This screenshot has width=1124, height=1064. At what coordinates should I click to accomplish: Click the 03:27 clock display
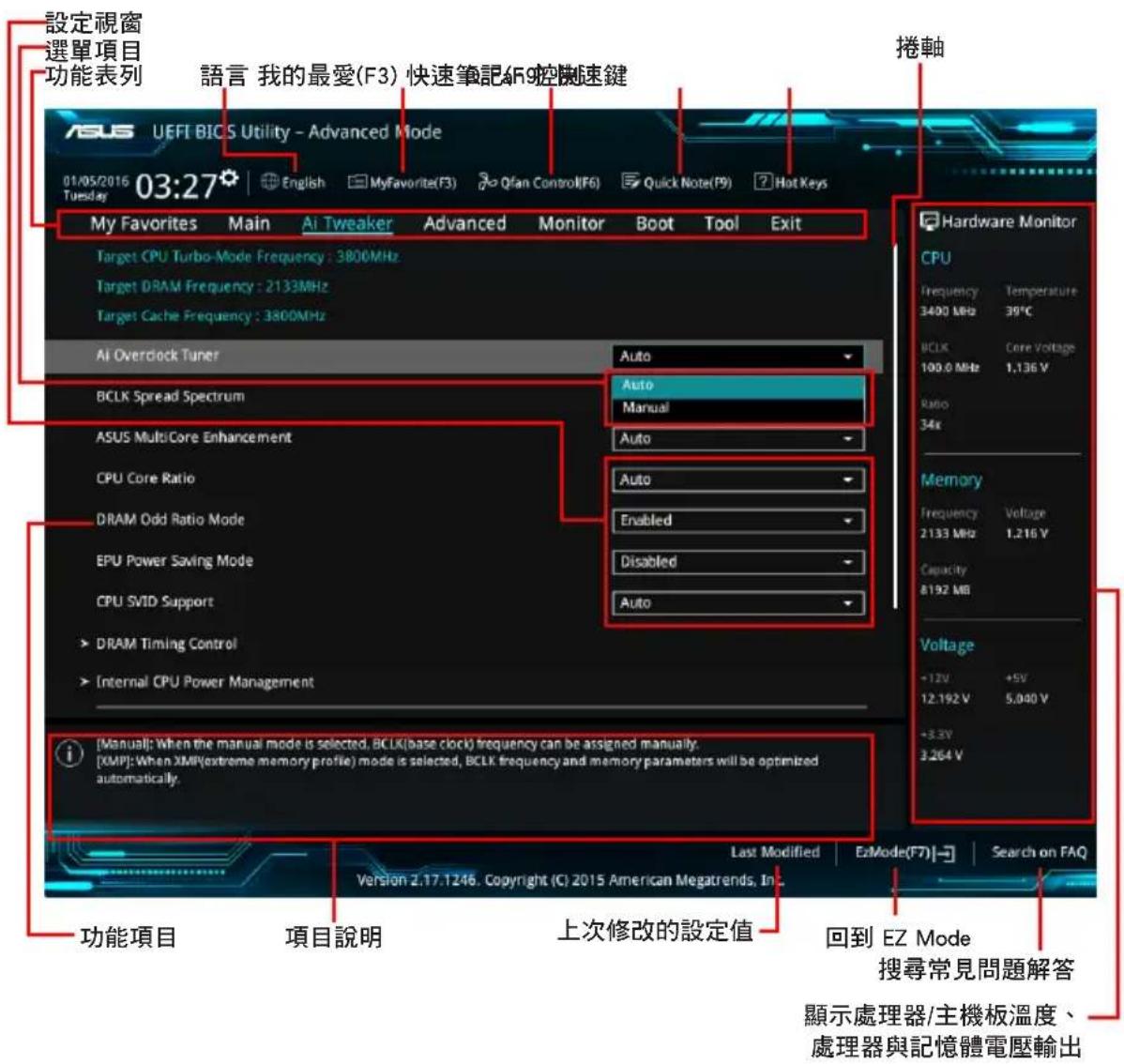tap(176, 187)
